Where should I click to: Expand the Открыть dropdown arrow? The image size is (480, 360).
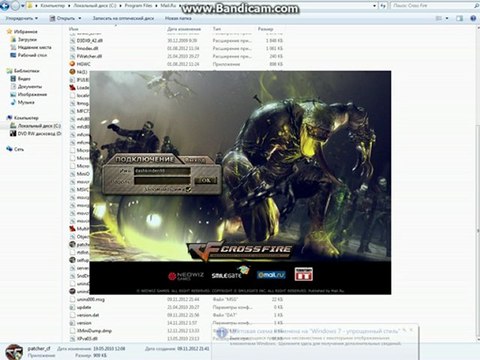click(80, 18)
